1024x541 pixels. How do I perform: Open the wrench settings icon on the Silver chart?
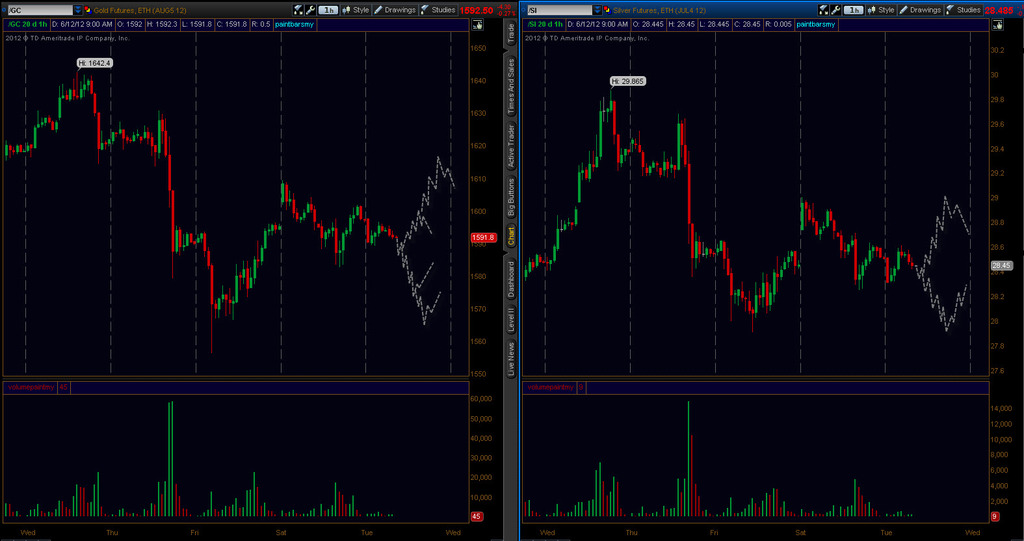pyautogui.click(x=835, y=10)
